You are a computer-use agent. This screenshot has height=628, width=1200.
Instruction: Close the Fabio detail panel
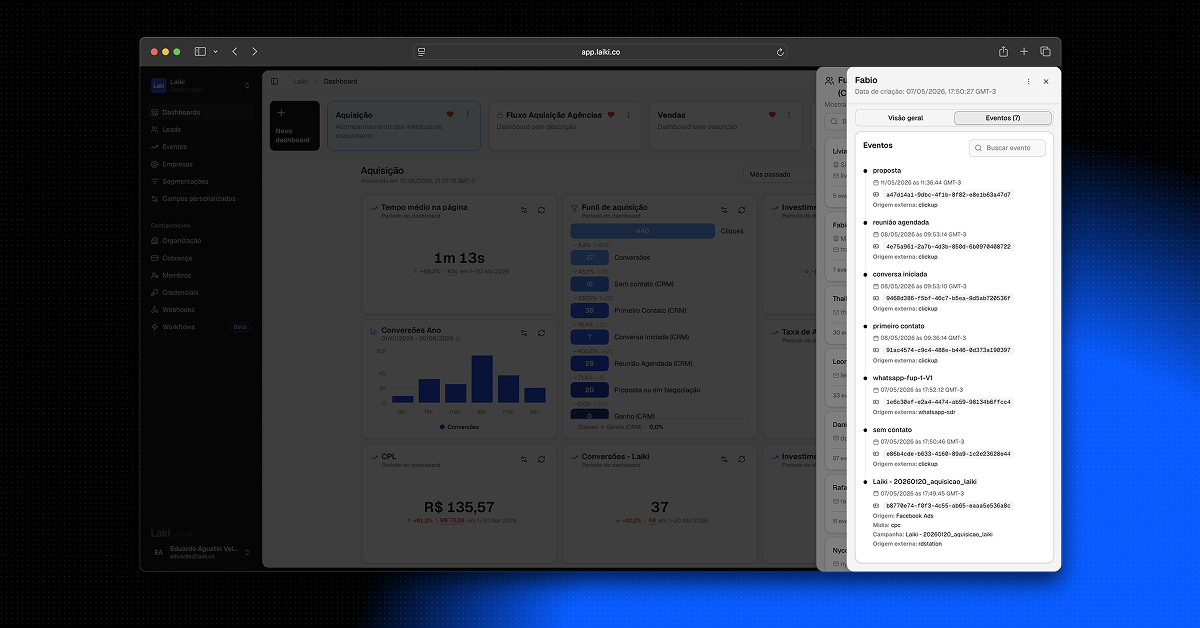pyautogui.click(x=1046, y=81)
